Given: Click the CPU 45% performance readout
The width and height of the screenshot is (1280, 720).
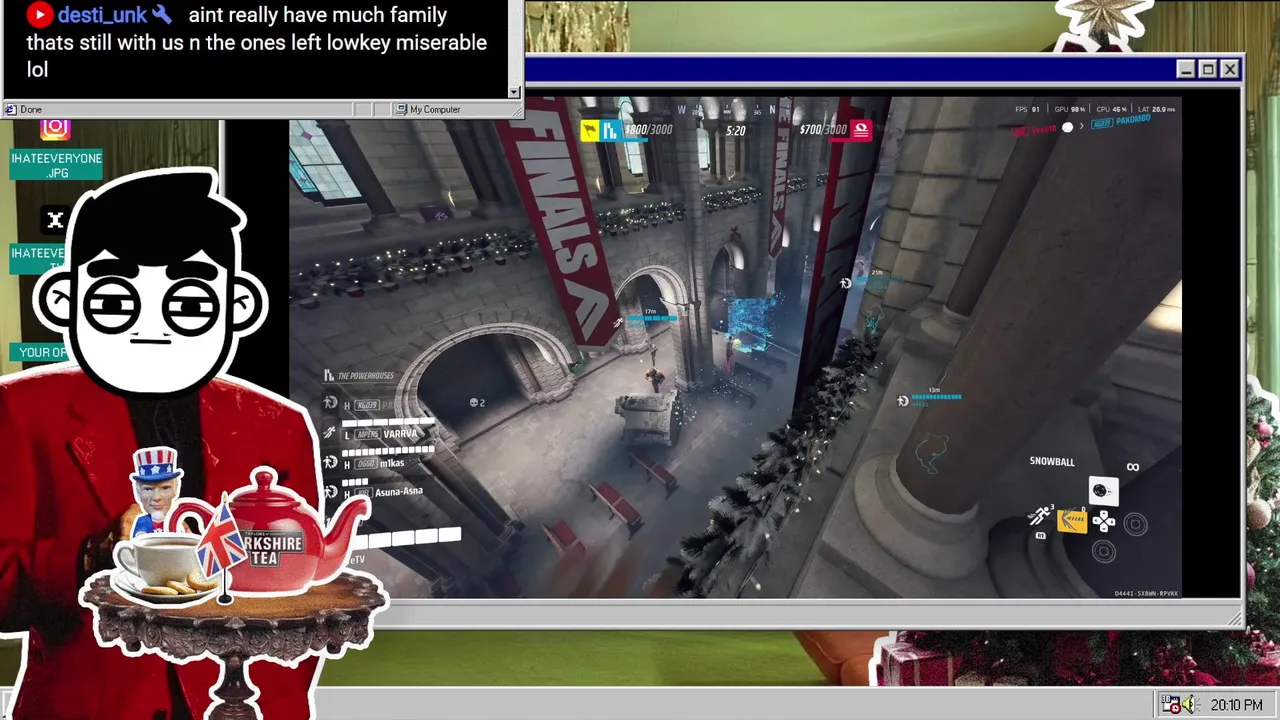Looking at the screenshot, I should click(x=1114, y=109).
